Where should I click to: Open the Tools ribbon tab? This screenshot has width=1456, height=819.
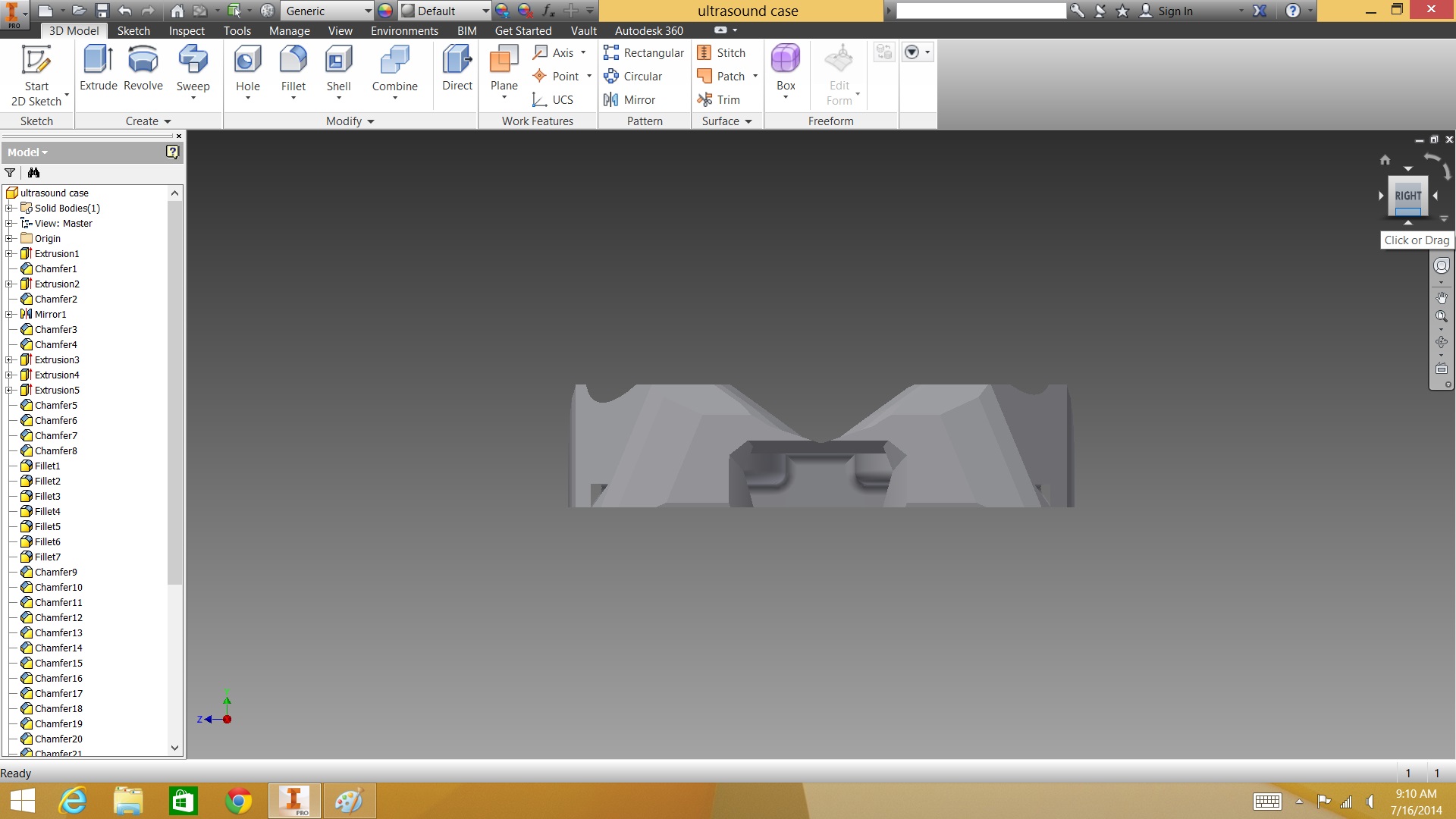pos(237,30)
